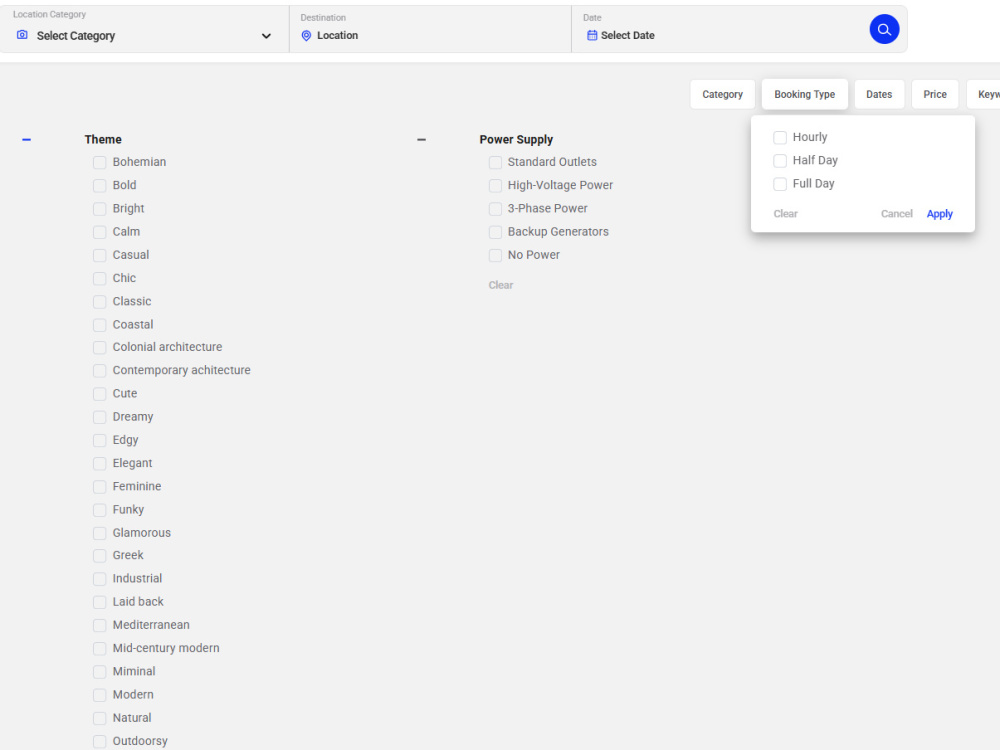The image size is (1000, 750).
Task: Tick the Greek theme checkbox
Action: (99, 556)
